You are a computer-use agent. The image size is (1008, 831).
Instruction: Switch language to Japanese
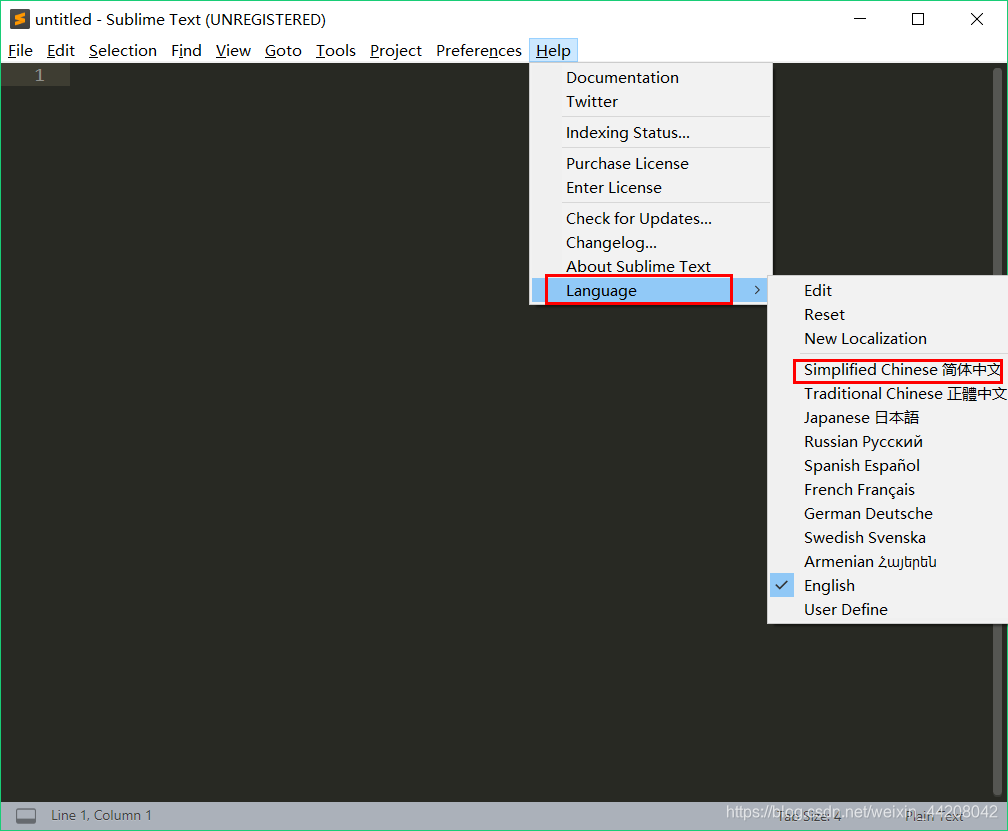888,418
